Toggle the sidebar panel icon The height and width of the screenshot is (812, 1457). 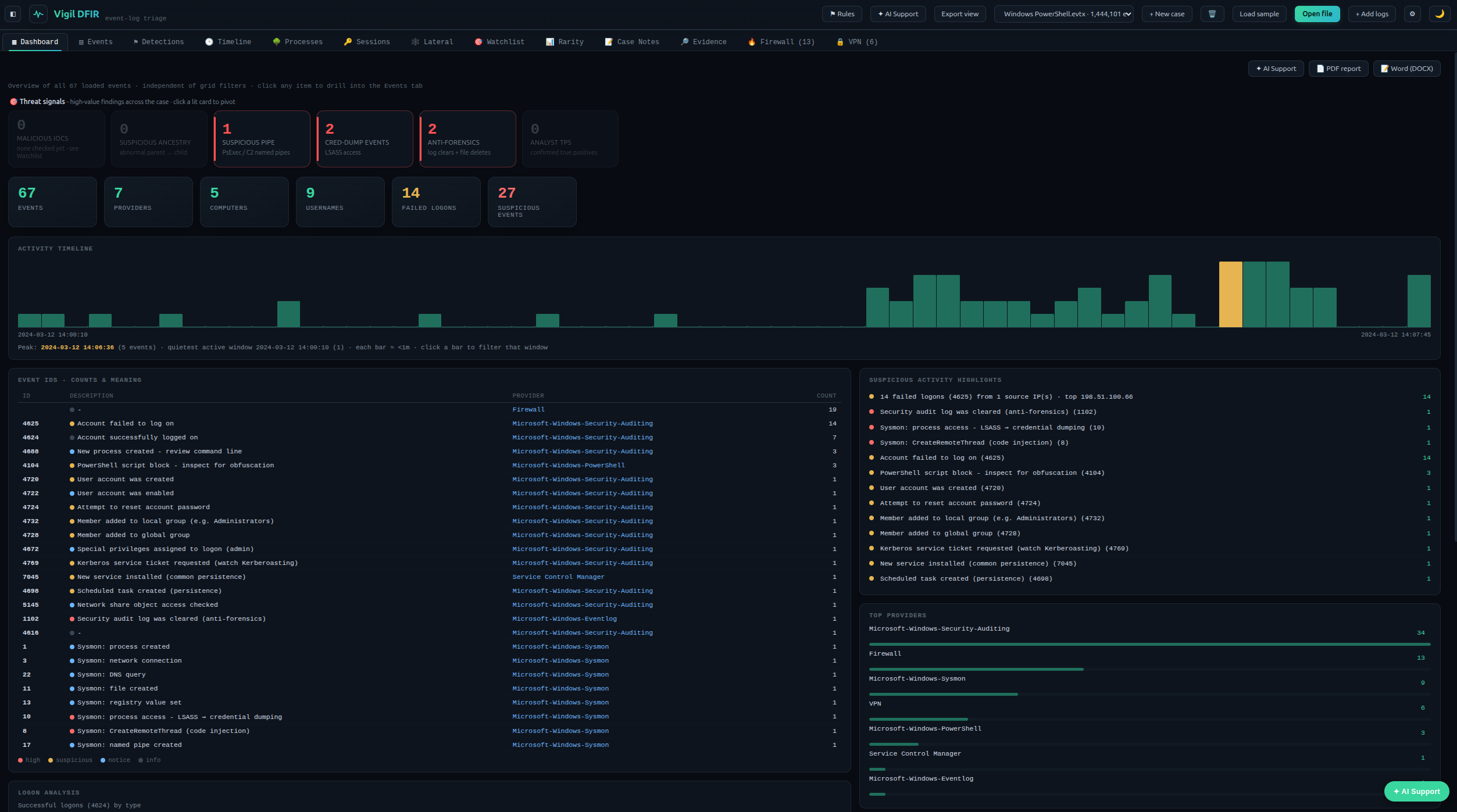tap(13, 14)
